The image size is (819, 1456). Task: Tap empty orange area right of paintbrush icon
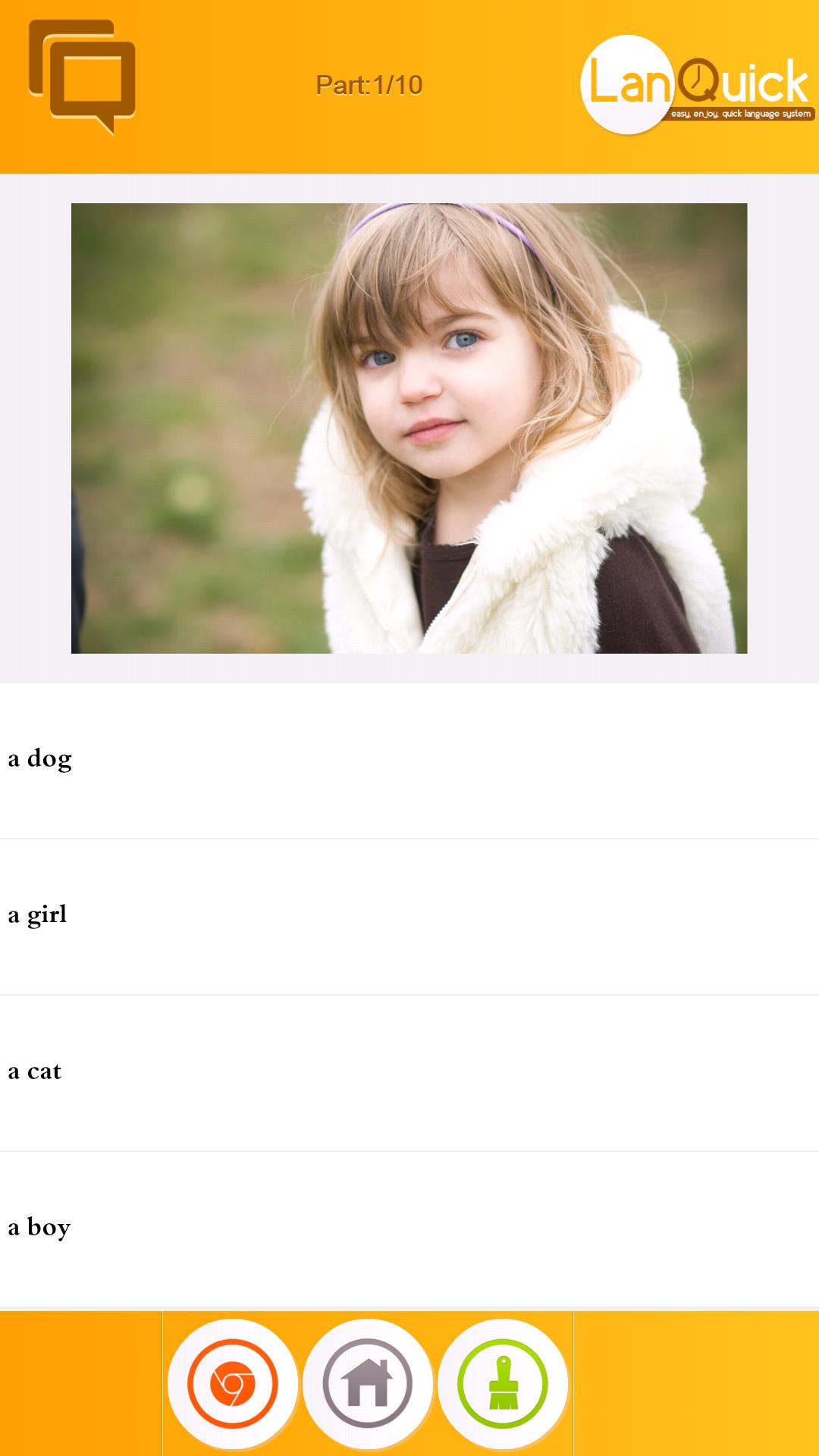696,1383
